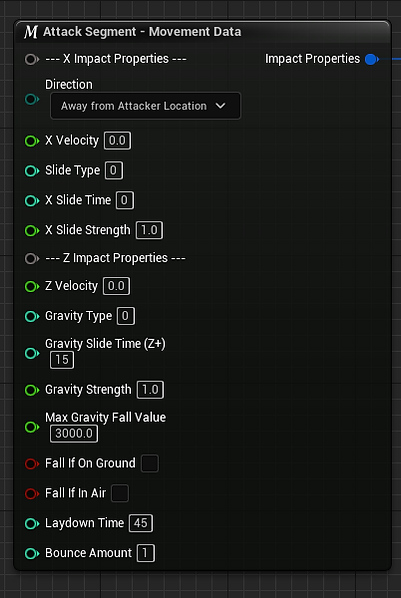This screenshot has width=401, height=598.
Task: Click the Max Gravity Fall Value field
Action: click(x=74, y=434)
